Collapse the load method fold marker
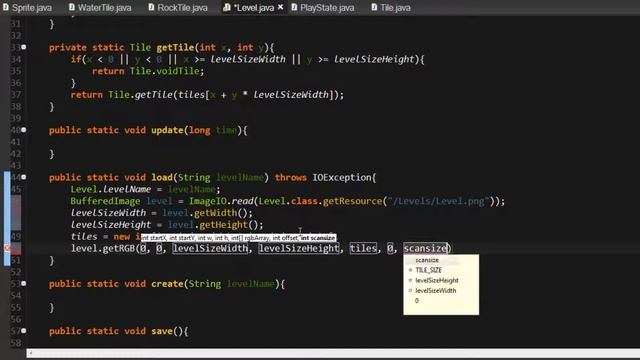Viewport: 640px width, 360px height. pyautogui.click(x=24, y=177)
